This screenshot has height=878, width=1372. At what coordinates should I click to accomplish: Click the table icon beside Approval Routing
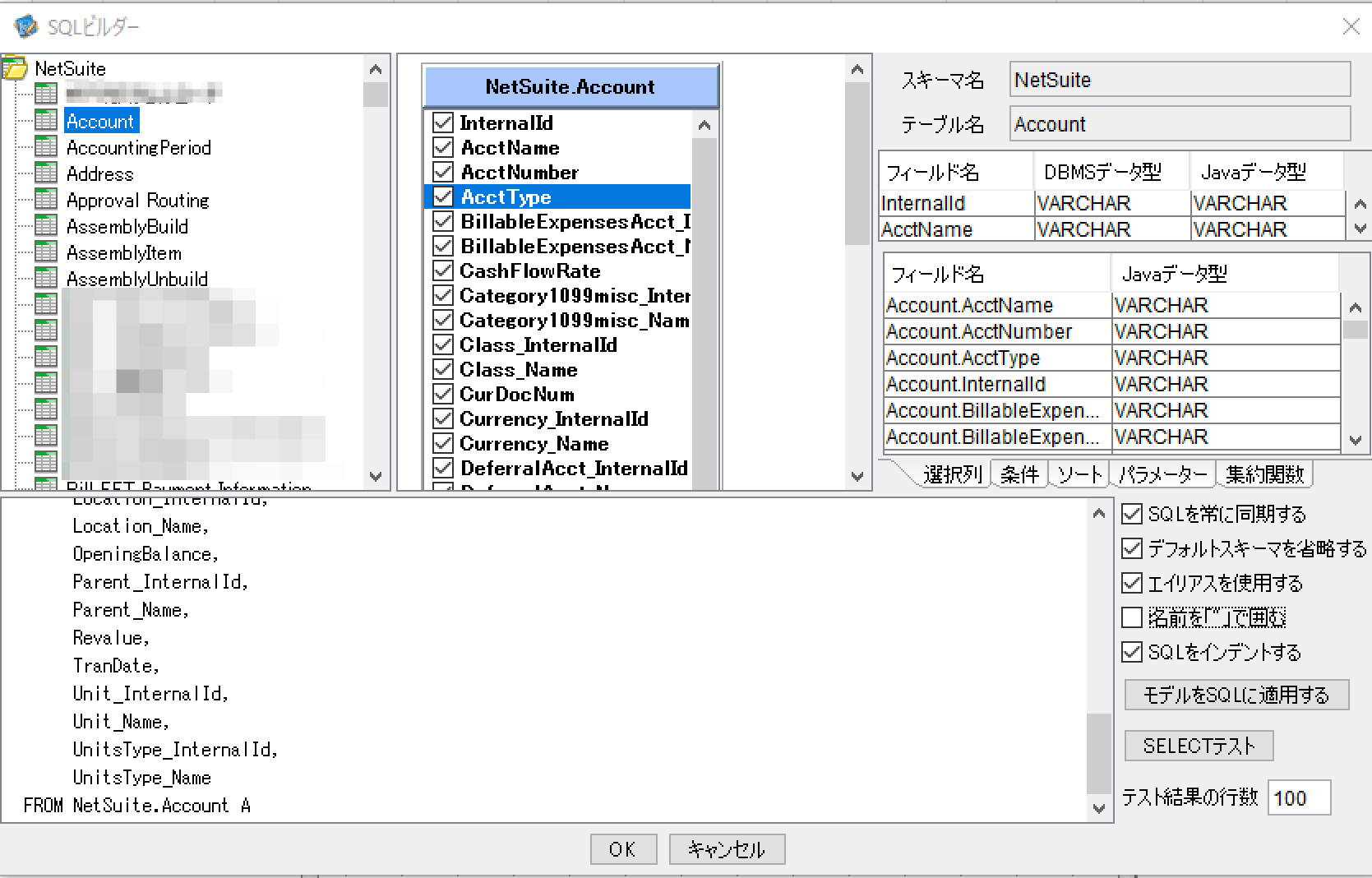point(46,200)
